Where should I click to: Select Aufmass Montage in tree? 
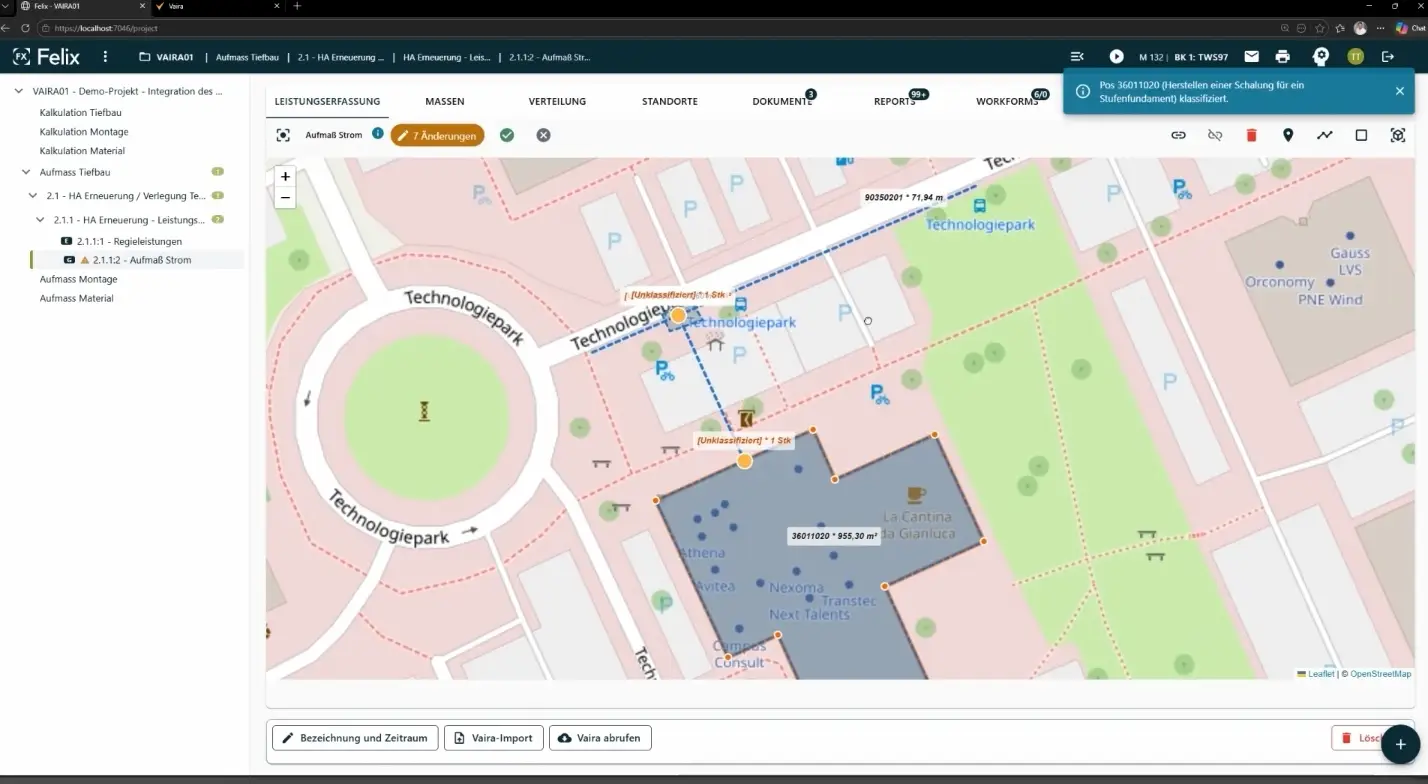click(78, 279)
